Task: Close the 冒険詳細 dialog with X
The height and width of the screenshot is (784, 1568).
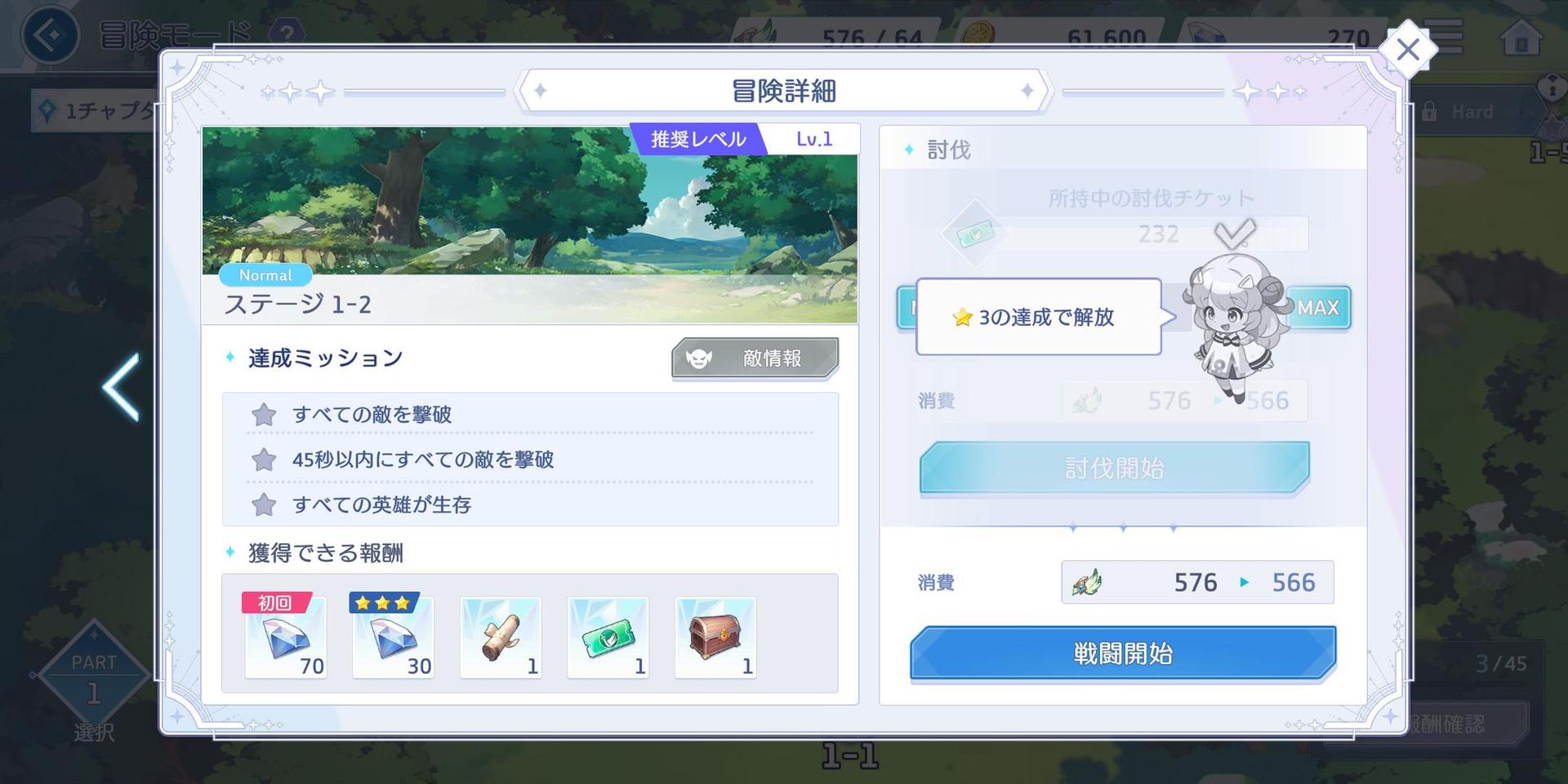Action: tap(1407, 50)
